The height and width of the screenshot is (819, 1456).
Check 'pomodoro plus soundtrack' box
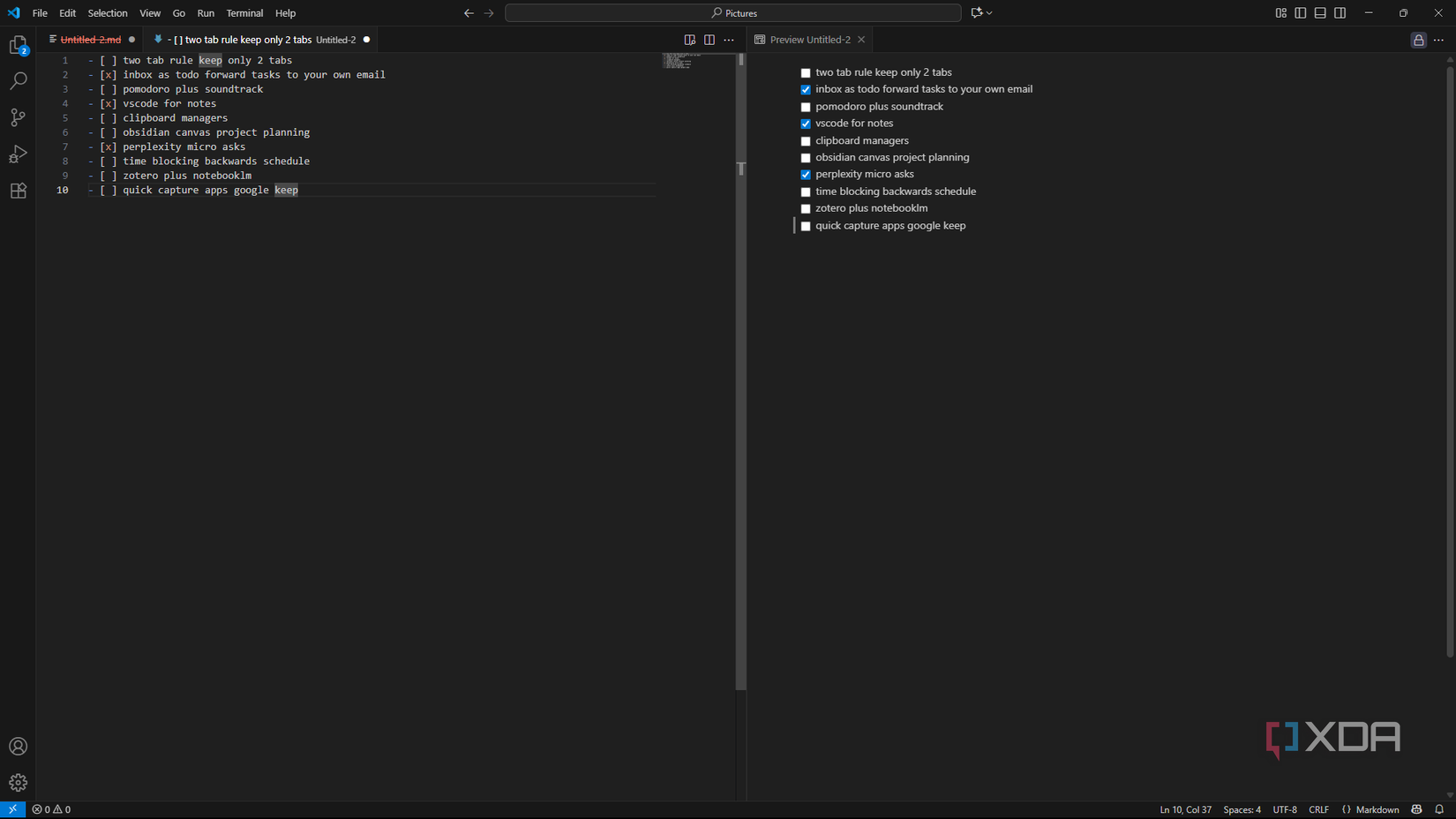point(806,107)
